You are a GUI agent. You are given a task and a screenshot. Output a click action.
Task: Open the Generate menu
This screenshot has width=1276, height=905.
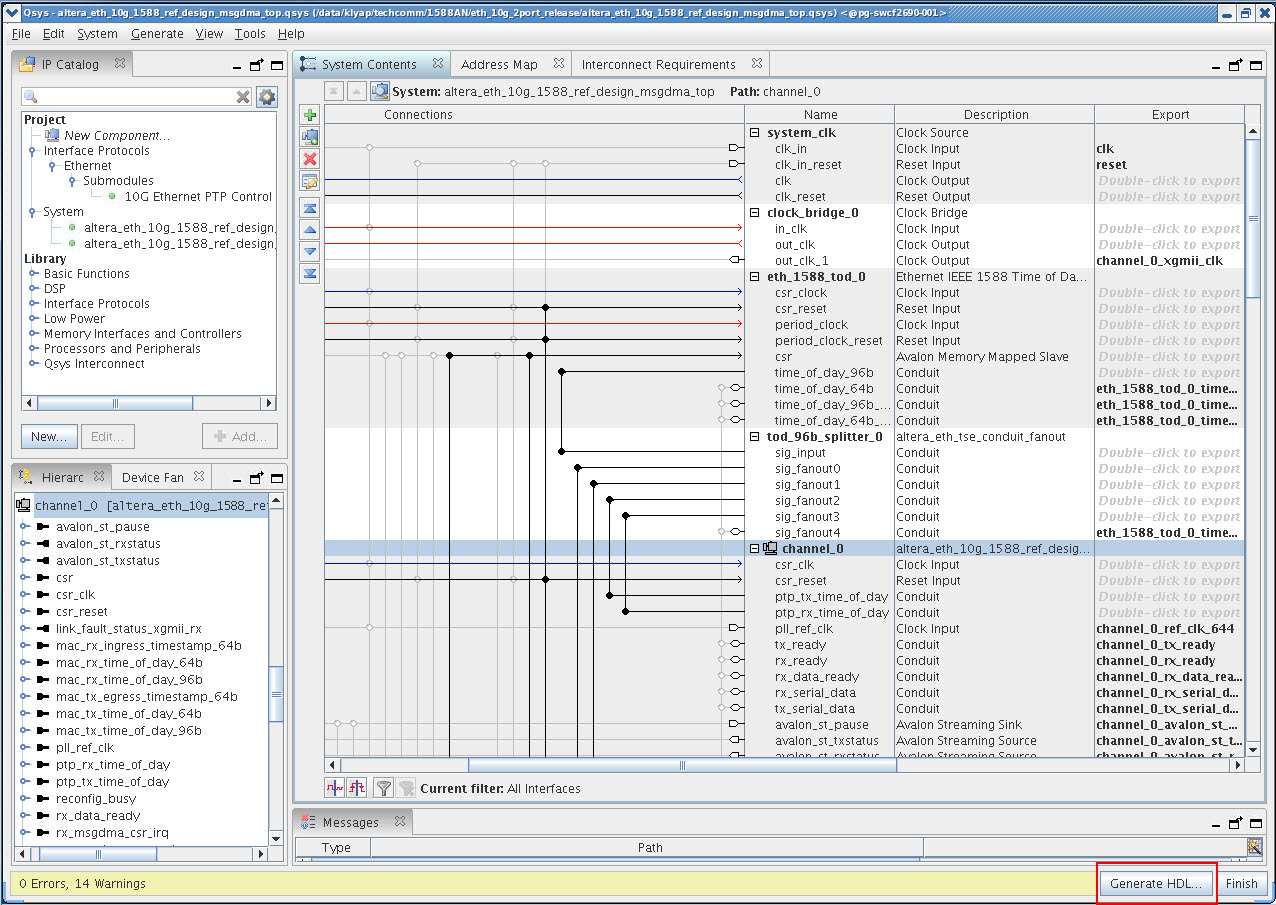point(157,33)
